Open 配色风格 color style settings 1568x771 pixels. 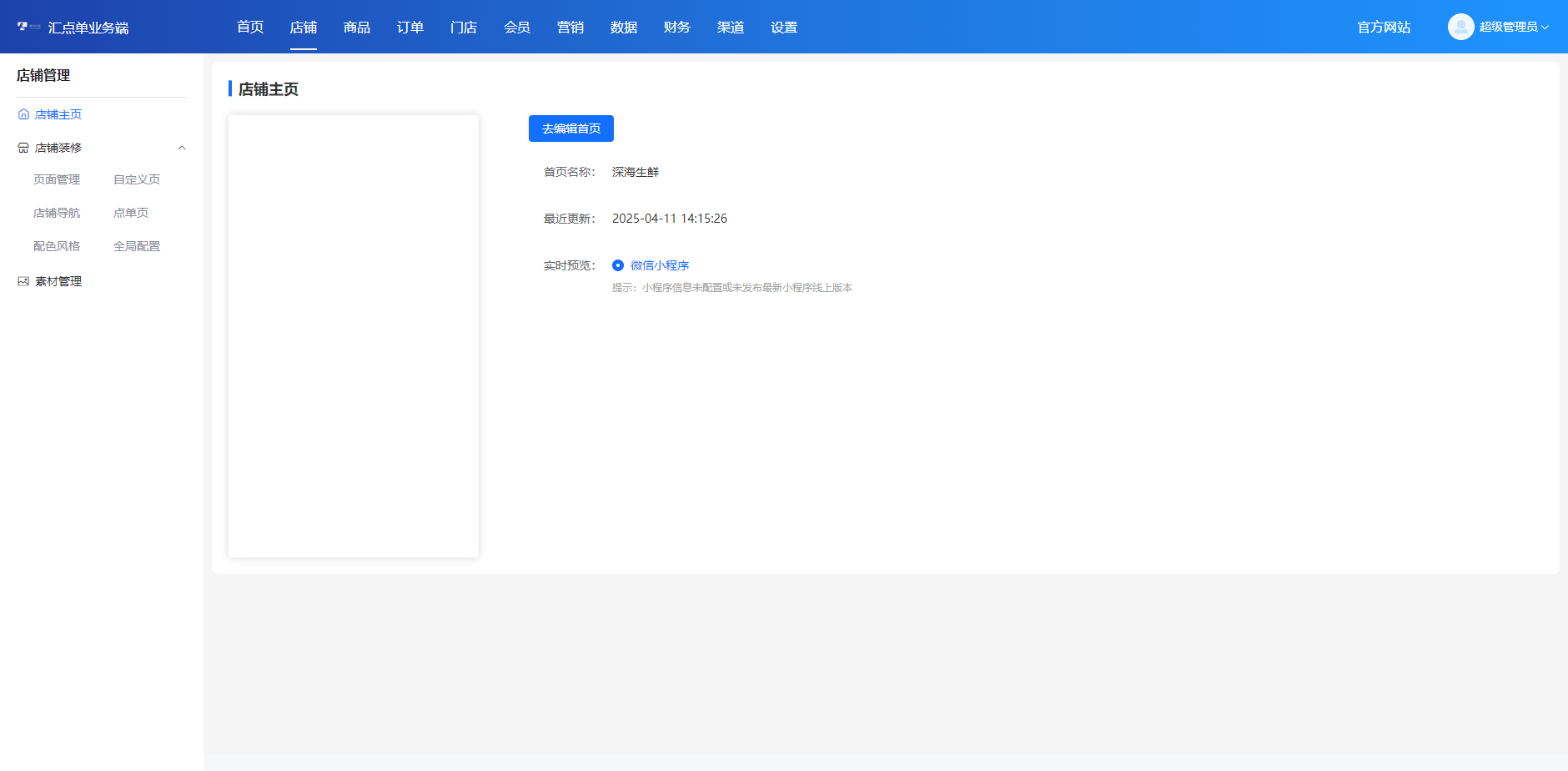pos(57,246)
